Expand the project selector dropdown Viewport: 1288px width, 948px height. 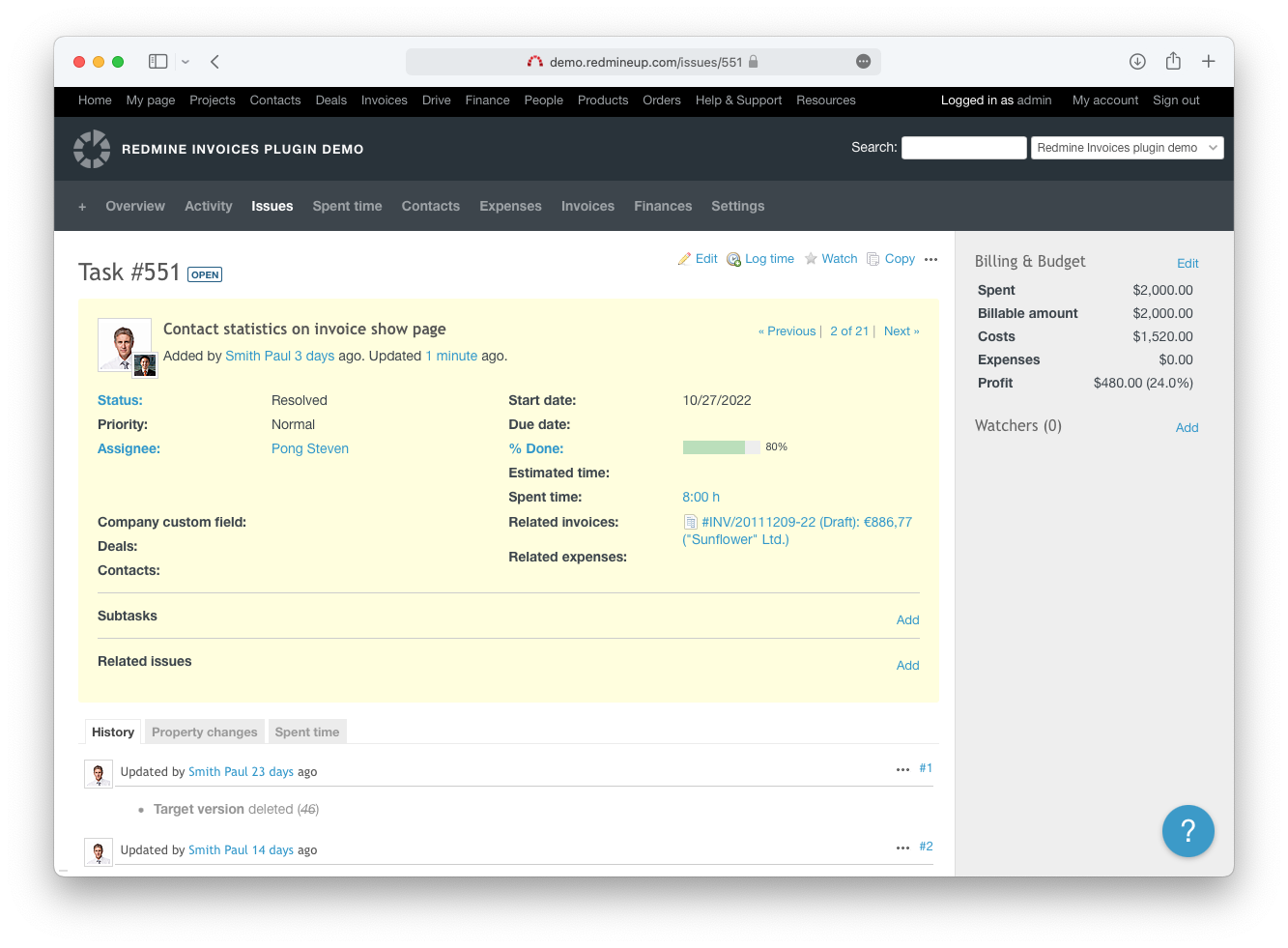[1127, 148]
